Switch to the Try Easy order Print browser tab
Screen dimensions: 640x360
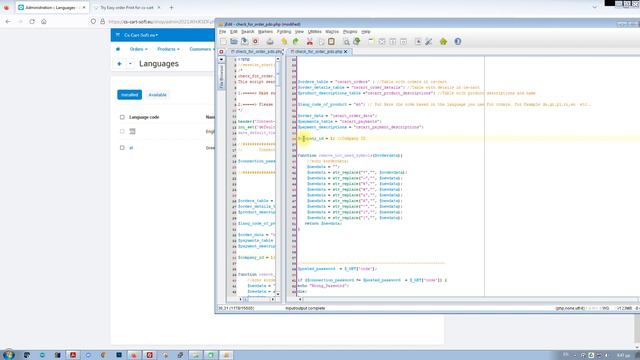pos(127,7)
